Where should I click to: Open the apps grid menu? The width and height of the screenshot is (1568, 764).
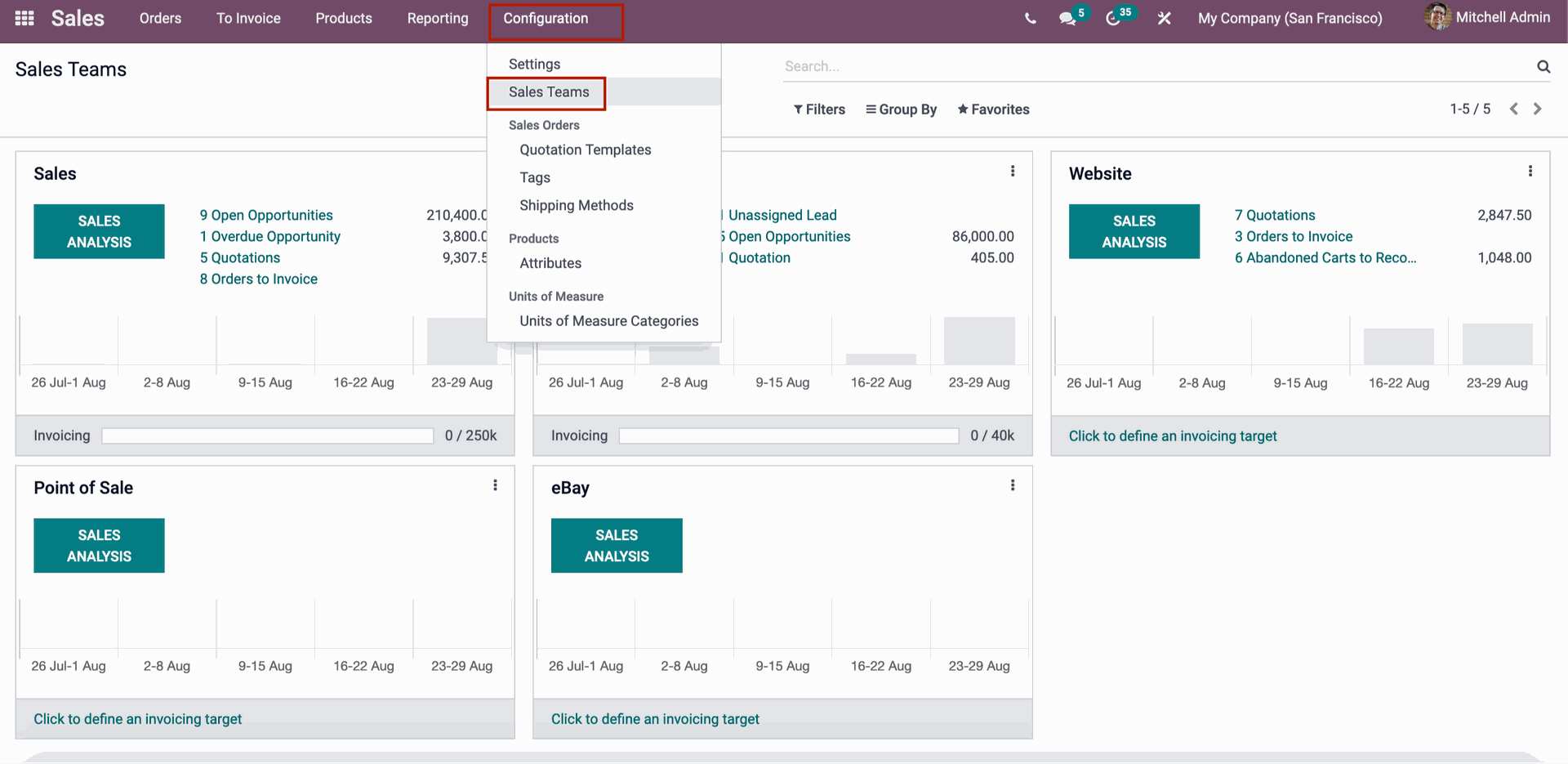(24, 18)
